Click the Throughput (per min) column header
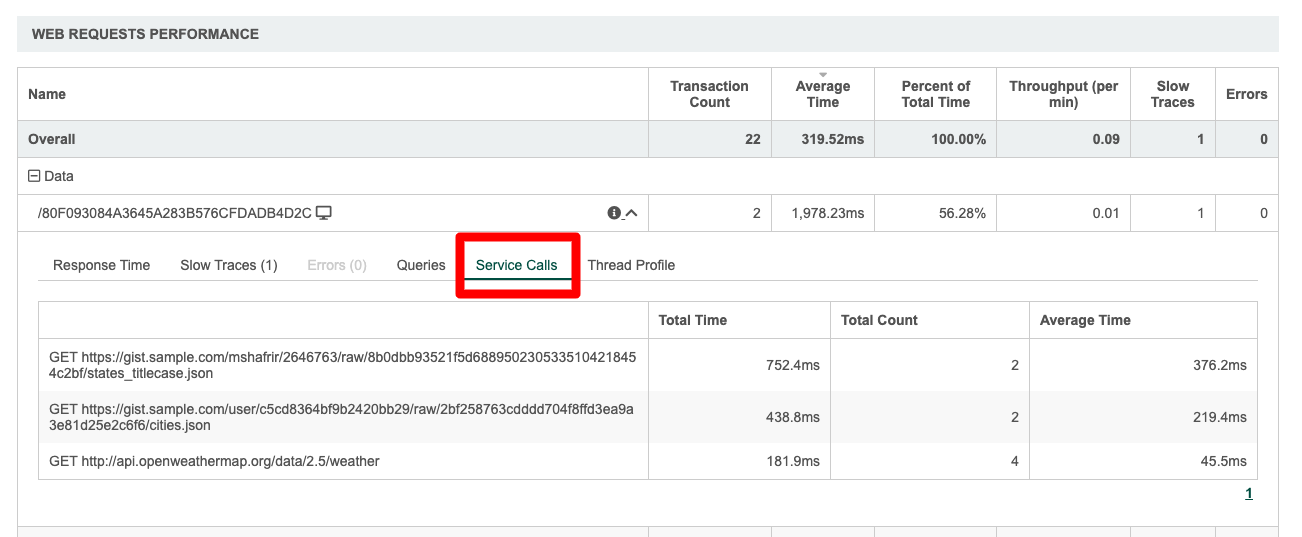The height and width of the screenshot is (537, 1302). point(1063,94)
